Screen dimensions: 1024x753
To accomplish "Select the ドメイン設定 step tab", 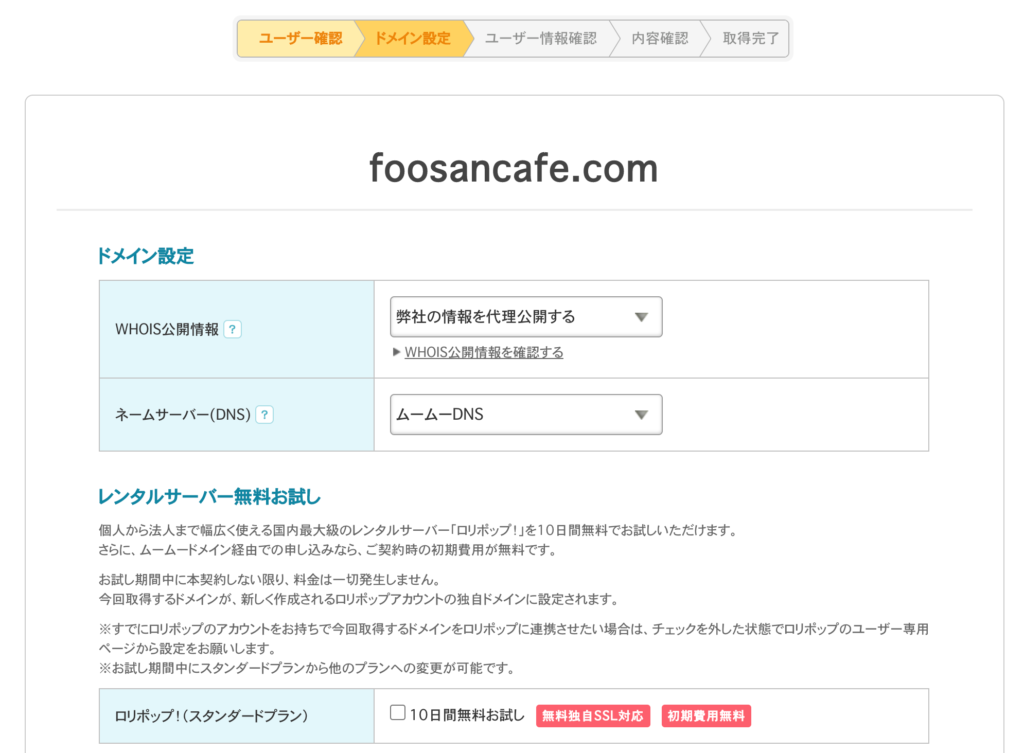I will pyautogui.click(x=412, y=39).
